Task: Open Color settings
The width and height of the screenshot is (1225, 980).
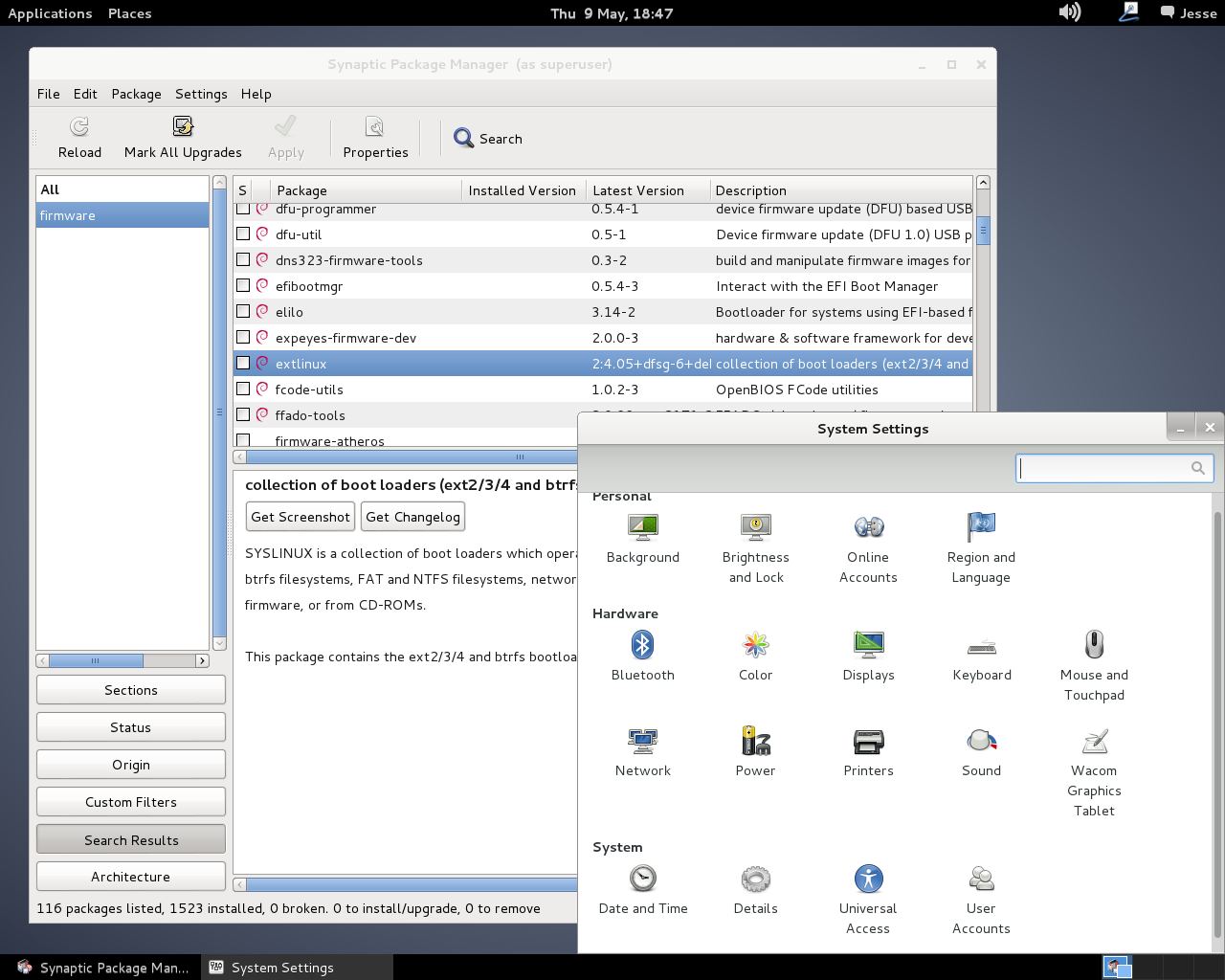Action: (x=756, y=657)
